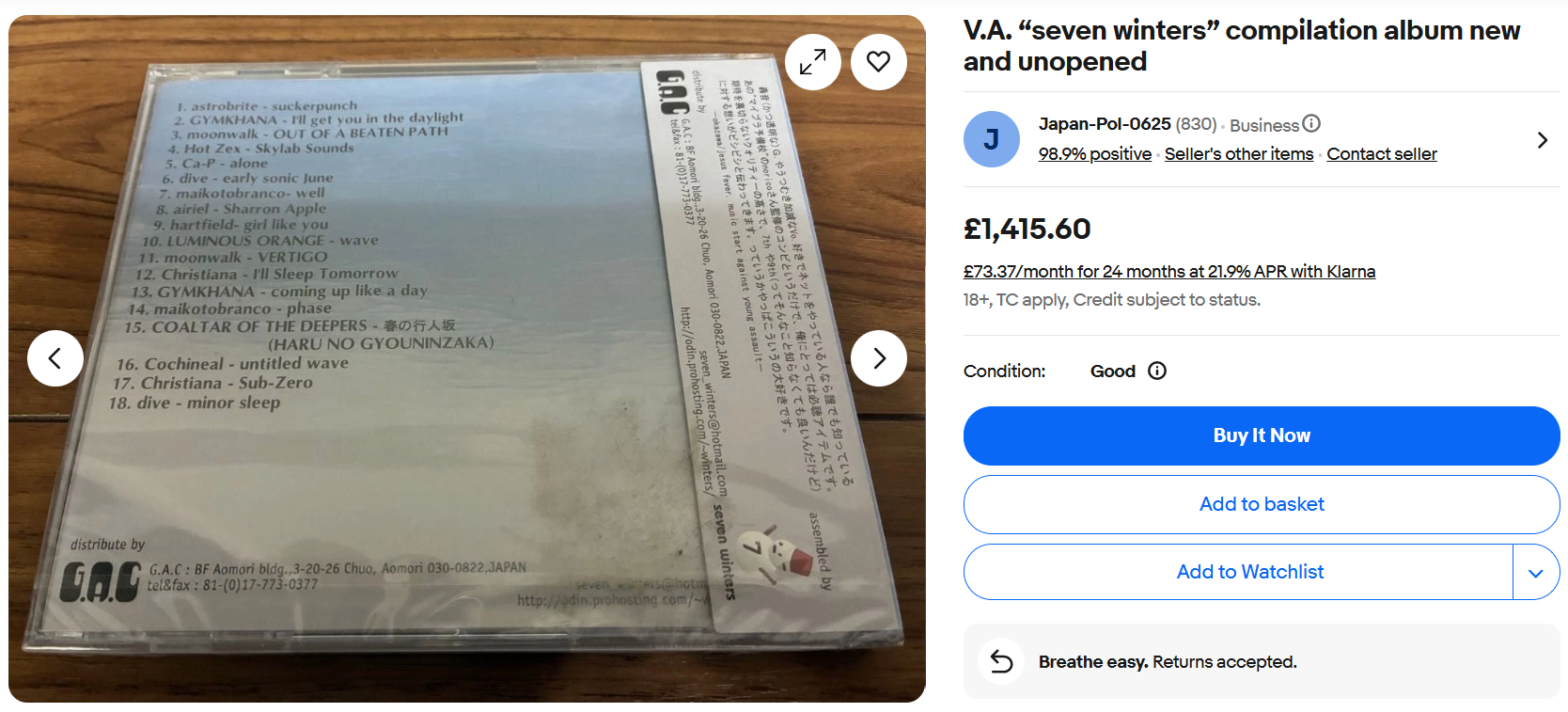Go to previous product image

(x=55, y=358)
